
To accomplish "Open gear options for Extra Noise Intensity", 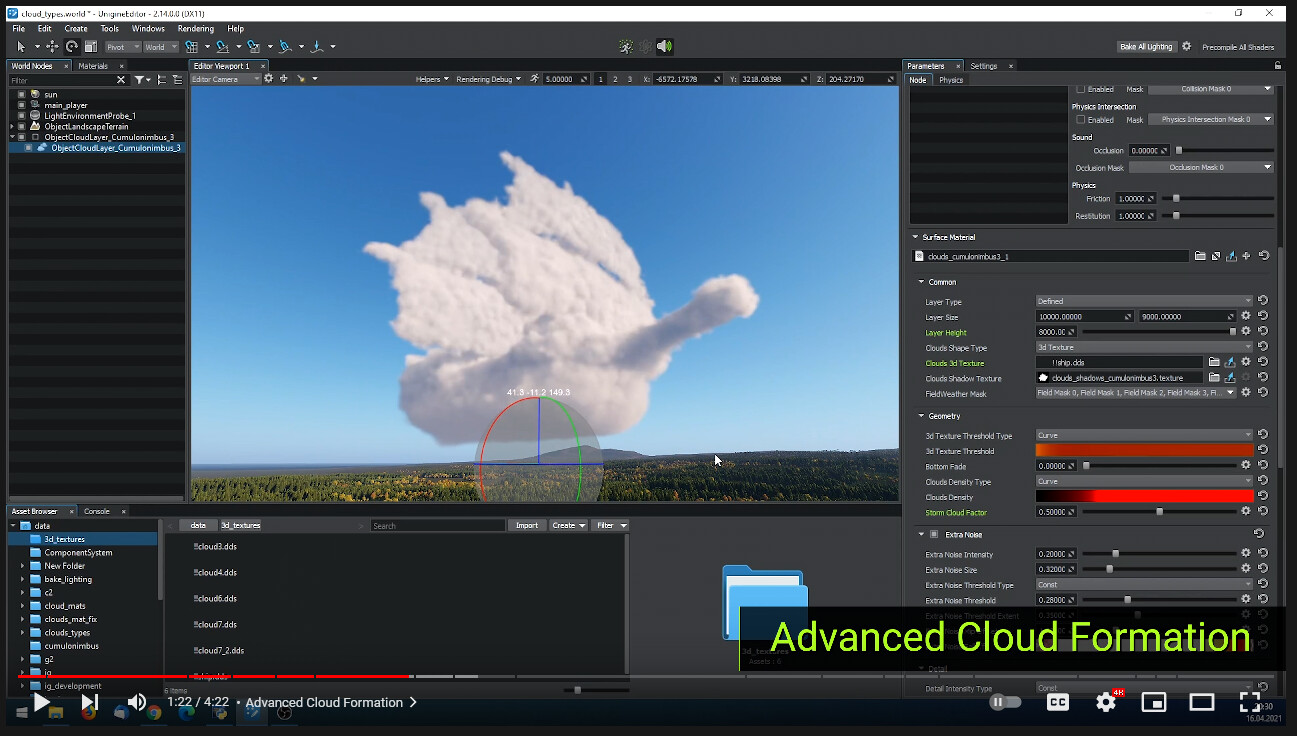I will click(1246, 554).
